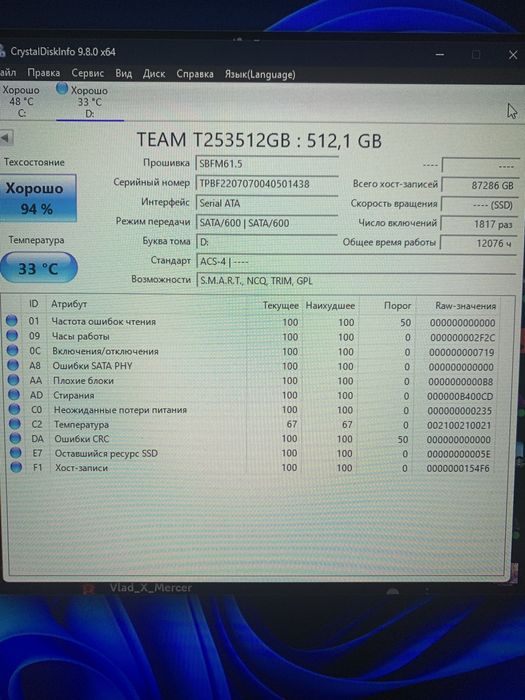Viewport: 525px width, 700px height.
Task: Click status orb for attribute 01
Action: pos(12,321)
